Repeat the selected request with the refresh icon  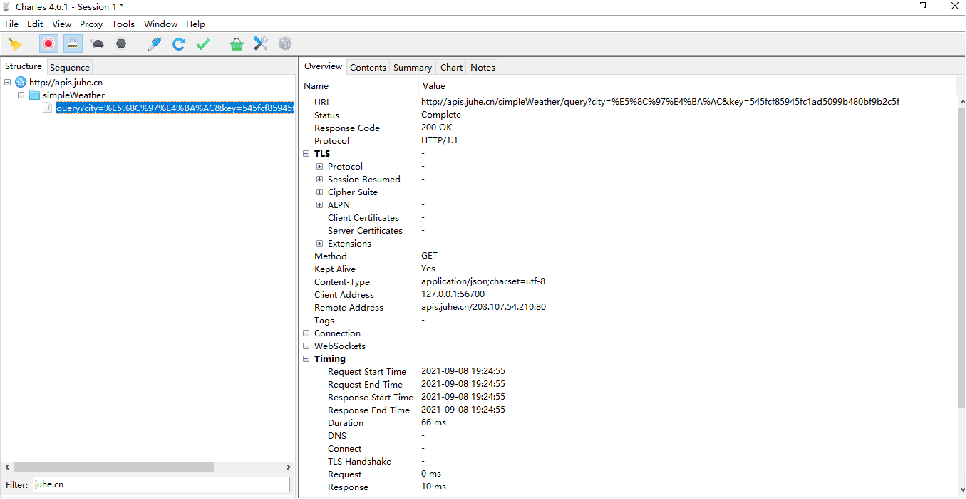pos(179,44)
